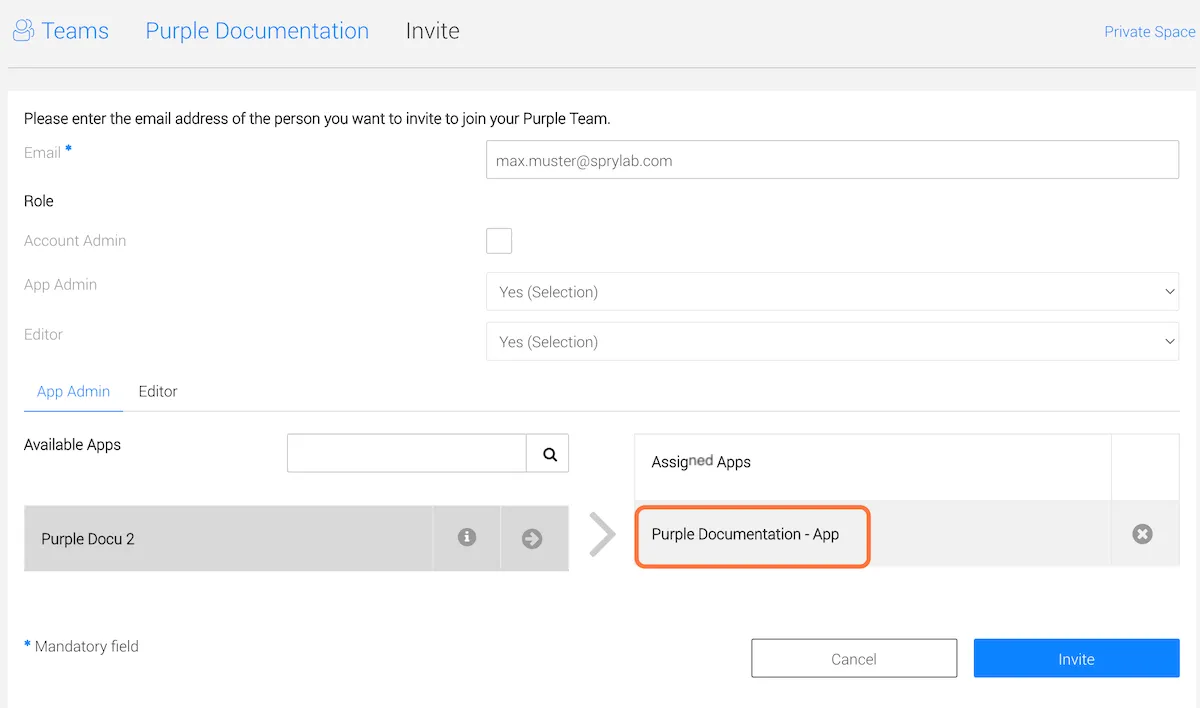Select the App Admin tab
Screen dimensions: 1200x708
coord(73,391)
